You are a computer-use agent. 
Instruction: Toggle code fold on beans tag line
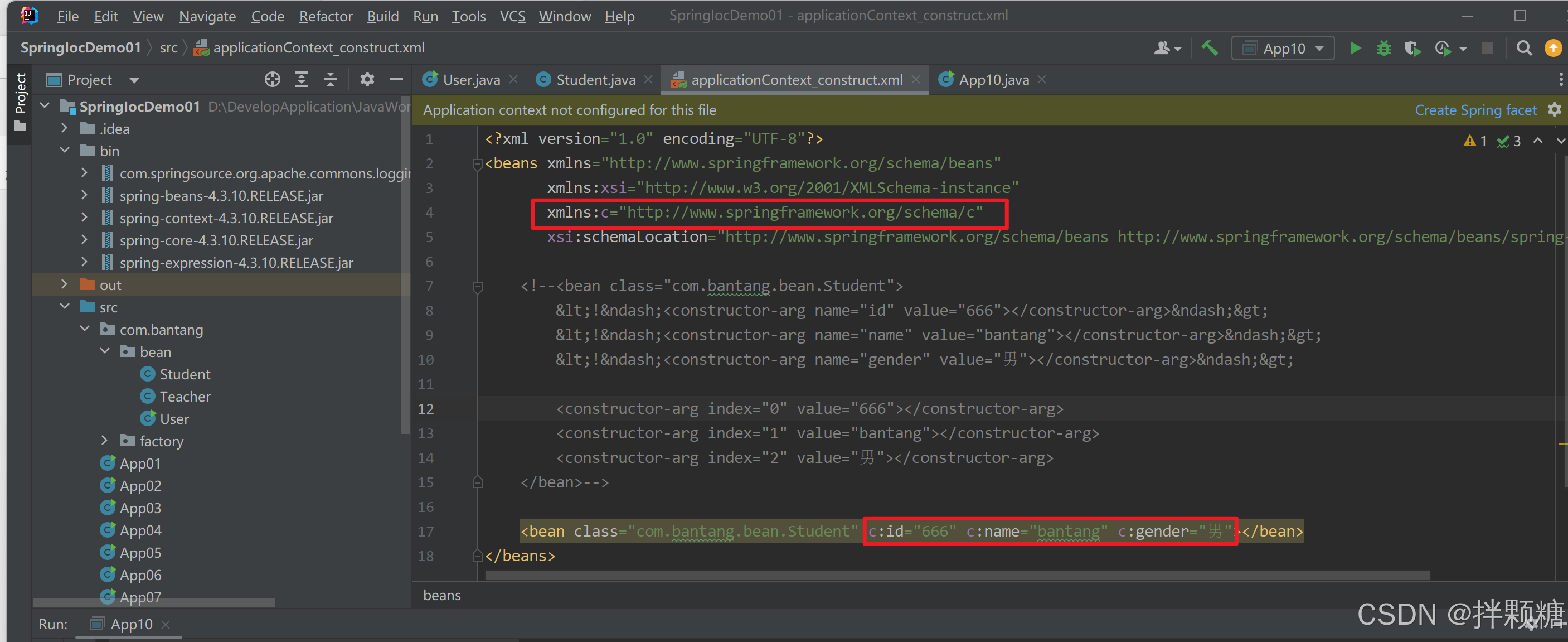(477, 163)
